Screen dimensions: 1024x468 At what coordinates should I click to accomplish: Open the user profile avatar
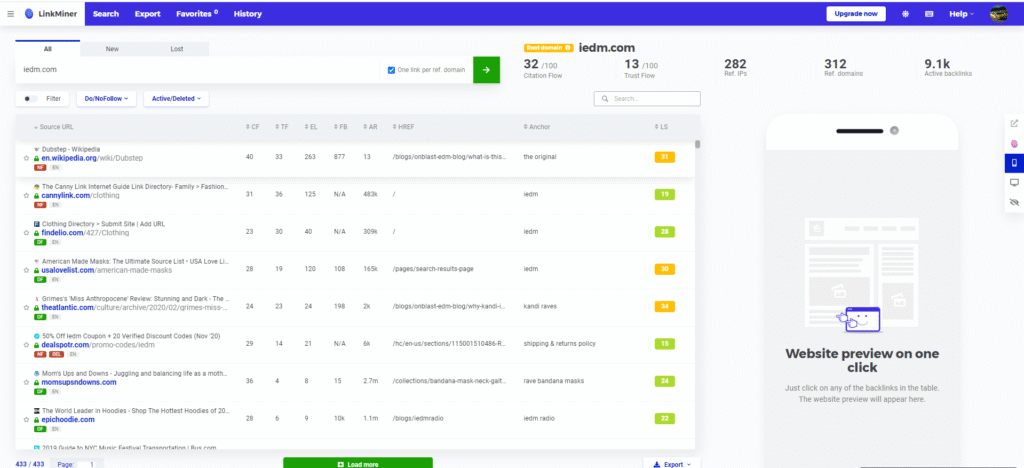999,14
